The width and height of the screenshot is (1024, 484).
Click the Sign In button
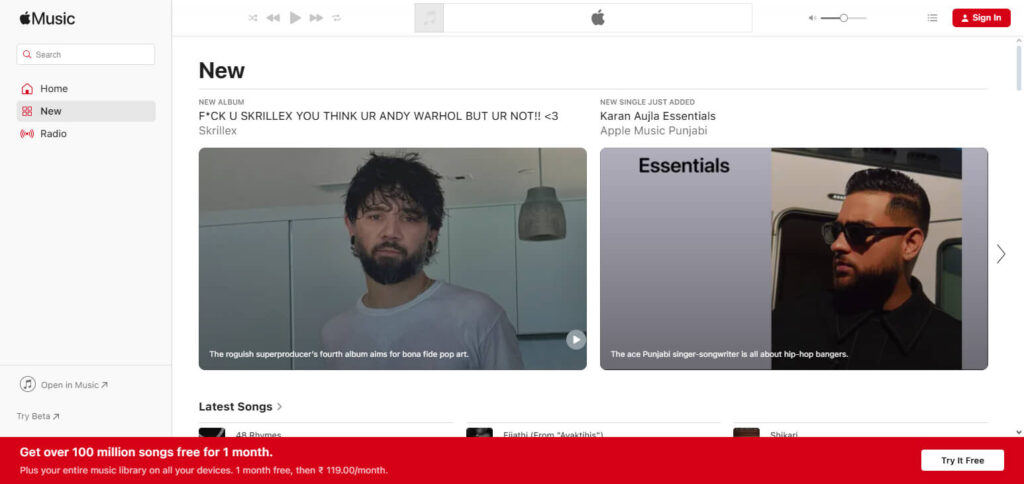click(981, 18)
